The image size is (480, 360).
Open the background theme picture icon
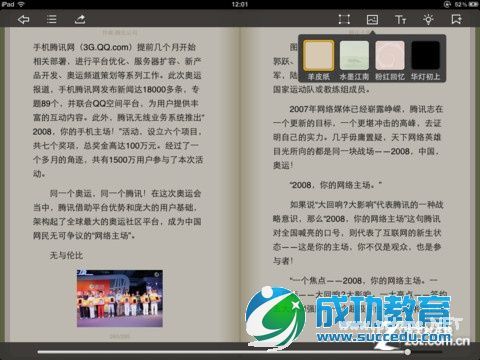372,19
